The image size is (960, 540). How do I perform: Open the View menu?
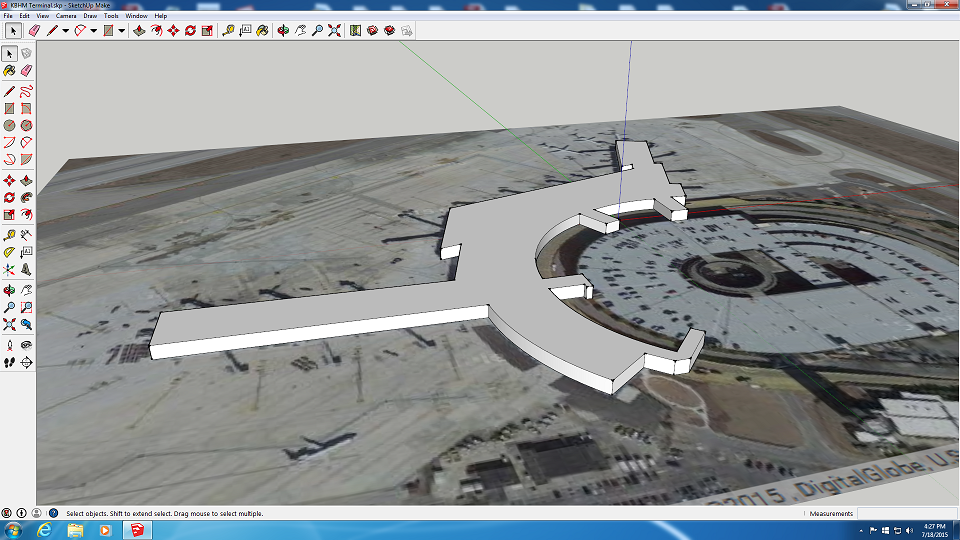pyautogui.click(x=43, y=16)
